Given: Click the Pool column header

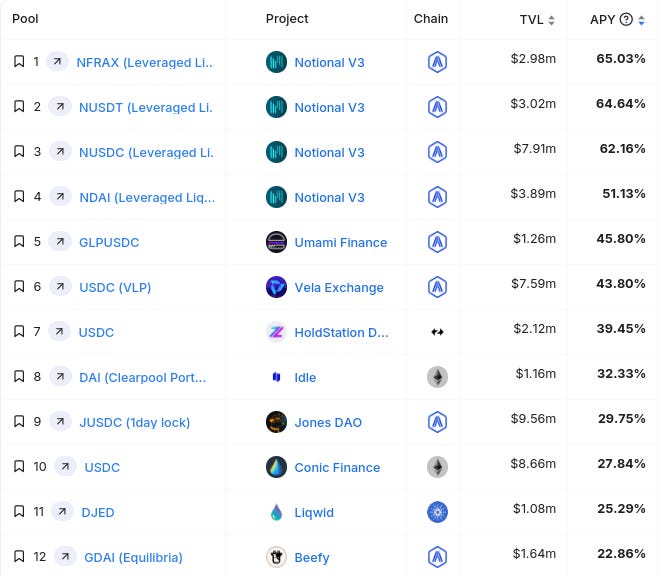Looking at the screenshot, I should 25,19.
